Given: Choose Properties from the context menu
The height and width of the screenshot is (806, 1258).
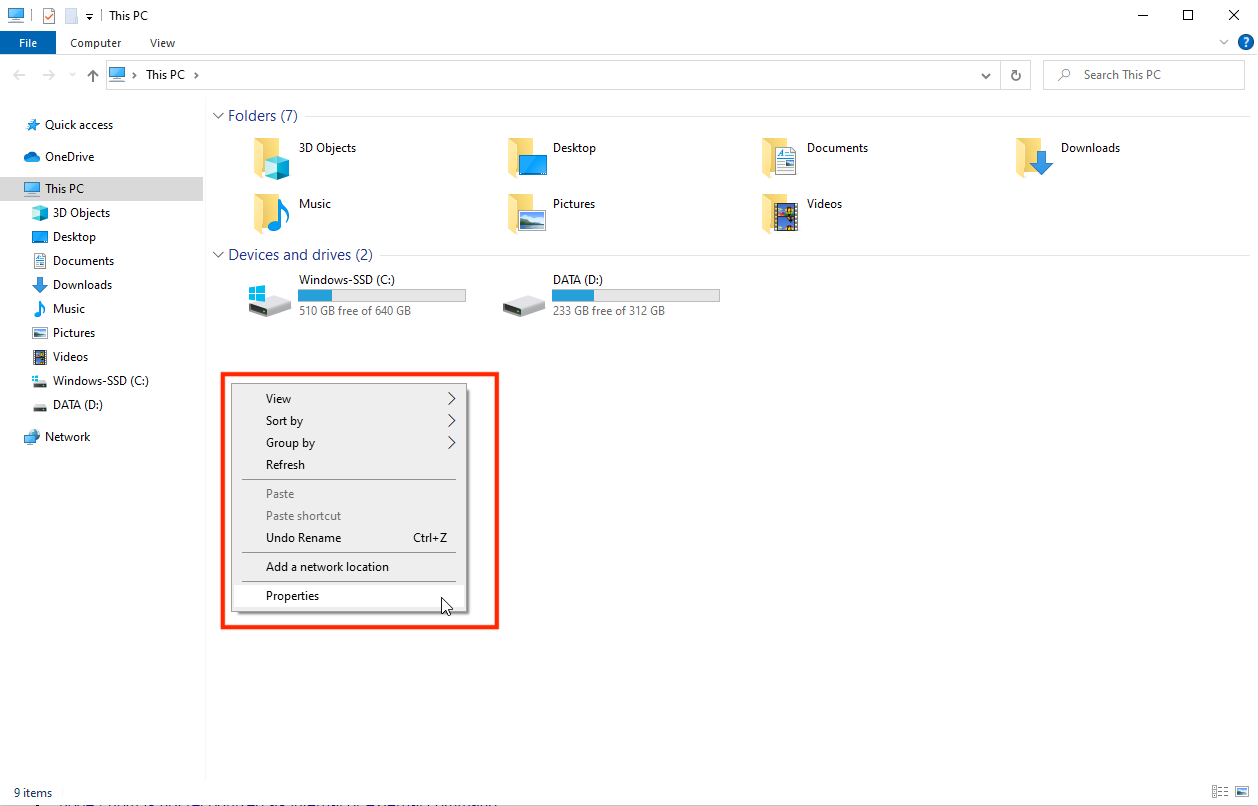Looking at the screenshot, I should (349, 596).
